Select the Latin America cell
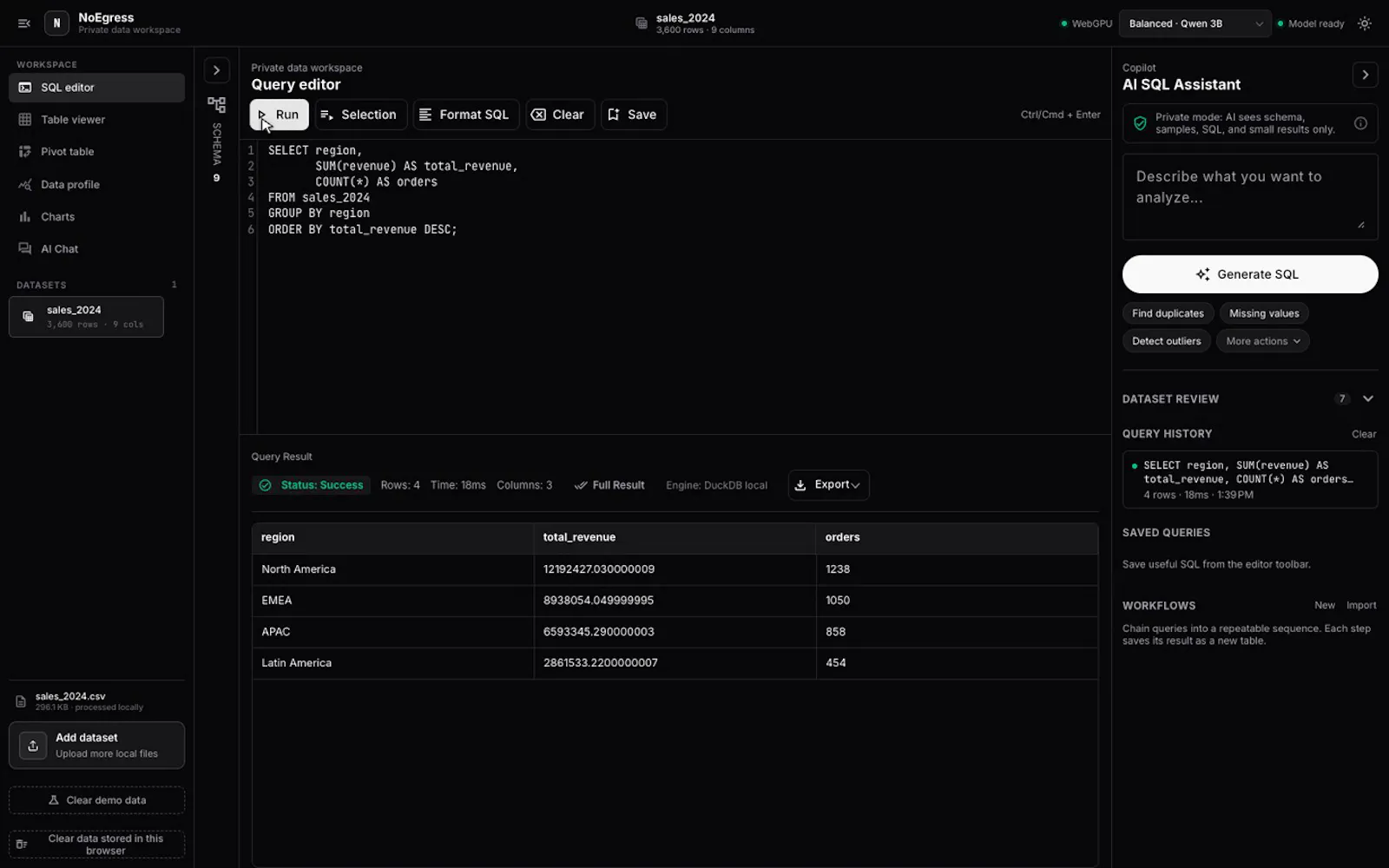This screenshot has width=1389, height=868. 392,663
